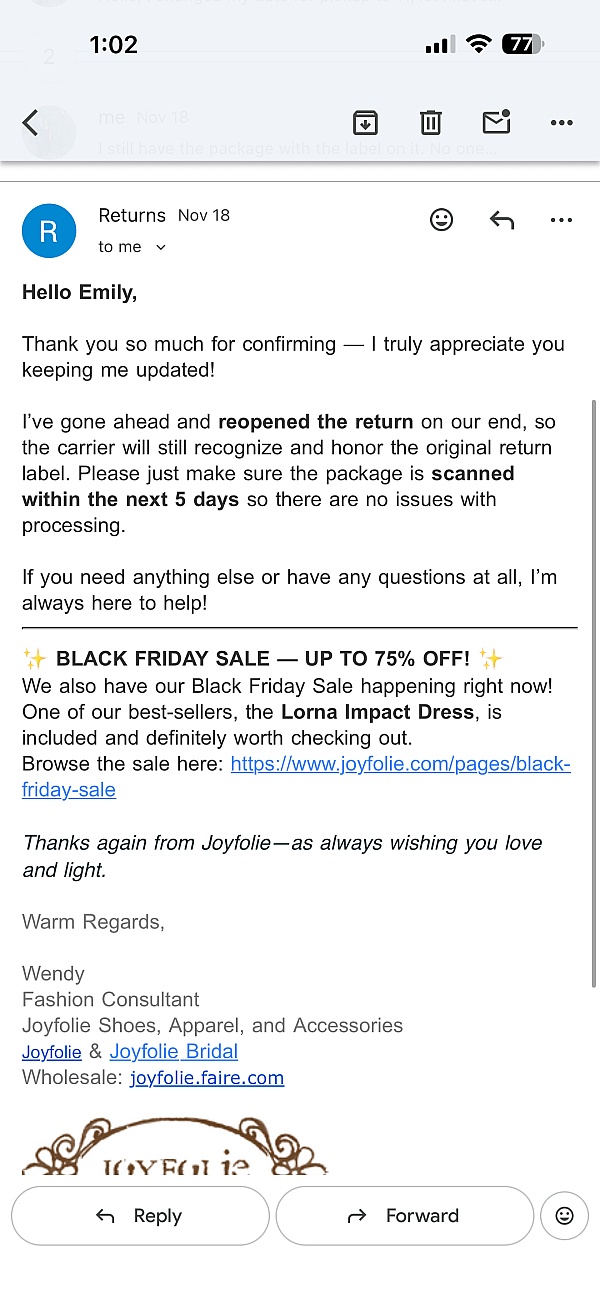Tap the sender name 'Returns'
The image size is (600, 1303).
[x=132, y=216]
